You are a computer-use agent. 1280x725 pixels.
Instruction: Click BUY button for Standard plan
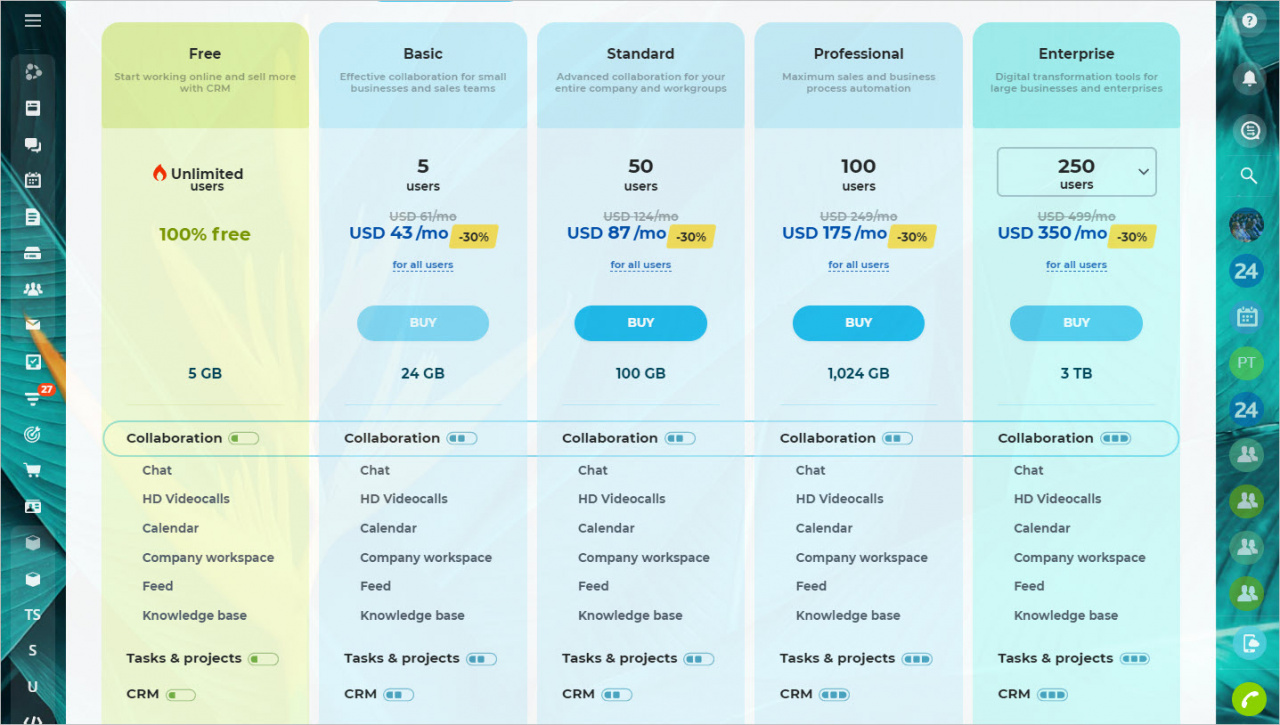click(640, 323)
